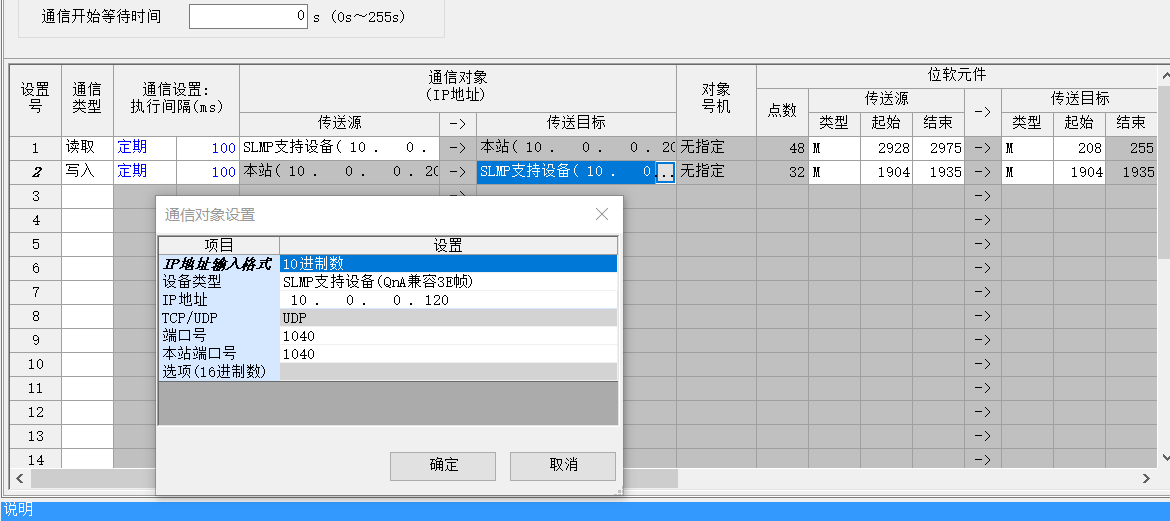Open the 设备类型 SLMP支持设备 setting
The width and height of the screenshot is (1170, 521).
point(448,282)
